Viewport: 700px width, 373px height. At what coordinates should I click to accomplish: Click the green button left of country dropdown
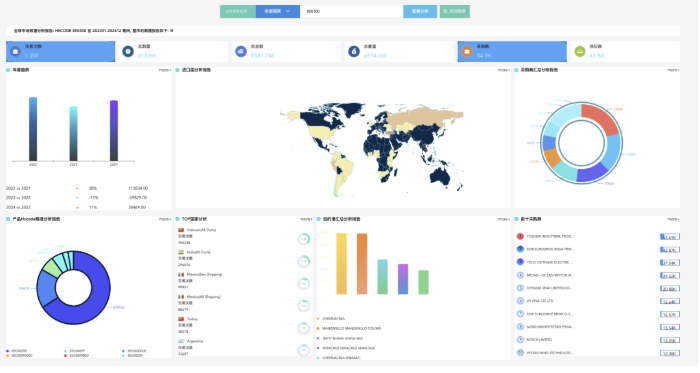[x=238, y=12]
